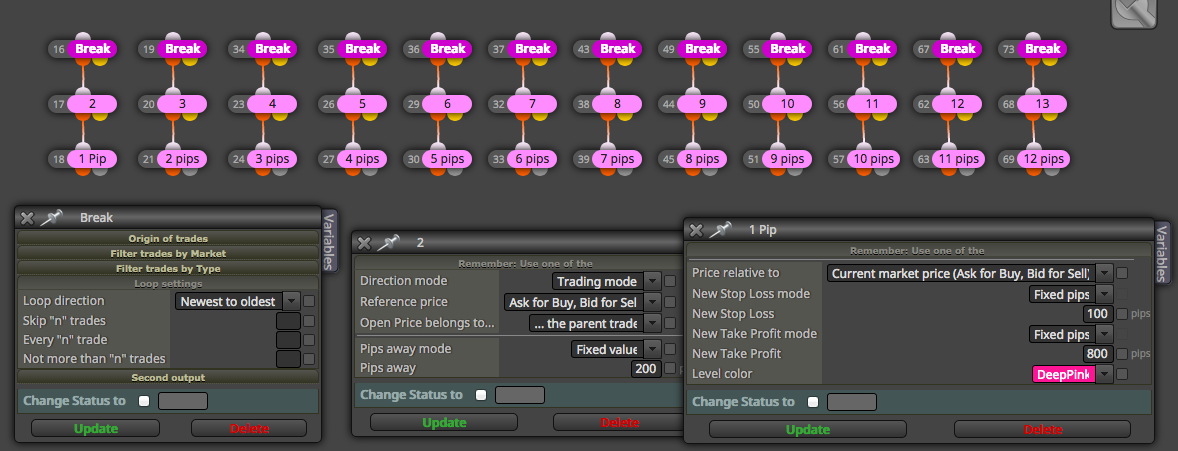The height and width of the screenshot is (451, 1178).
Task: Select the 2 pips node
Action: [183, 159]
